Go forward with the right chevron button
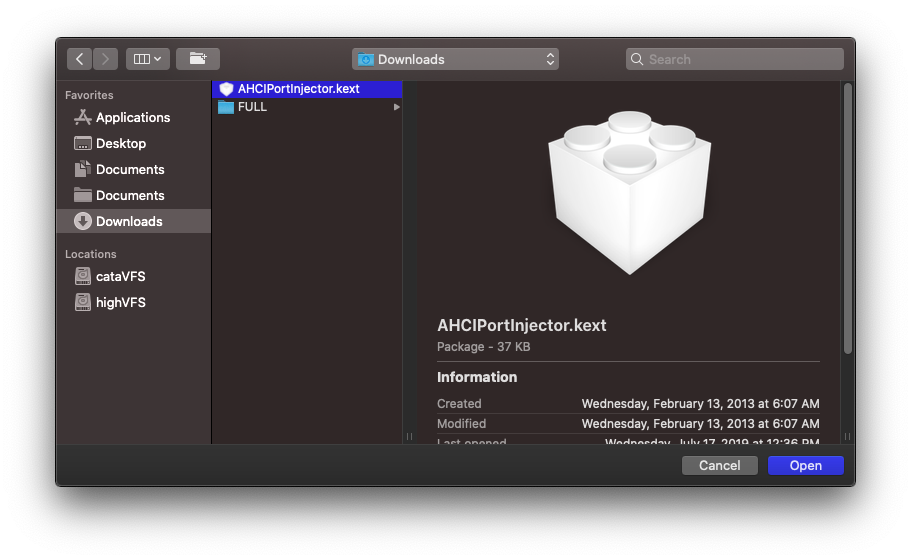The image size is (911, 560). tap(105, 59)
